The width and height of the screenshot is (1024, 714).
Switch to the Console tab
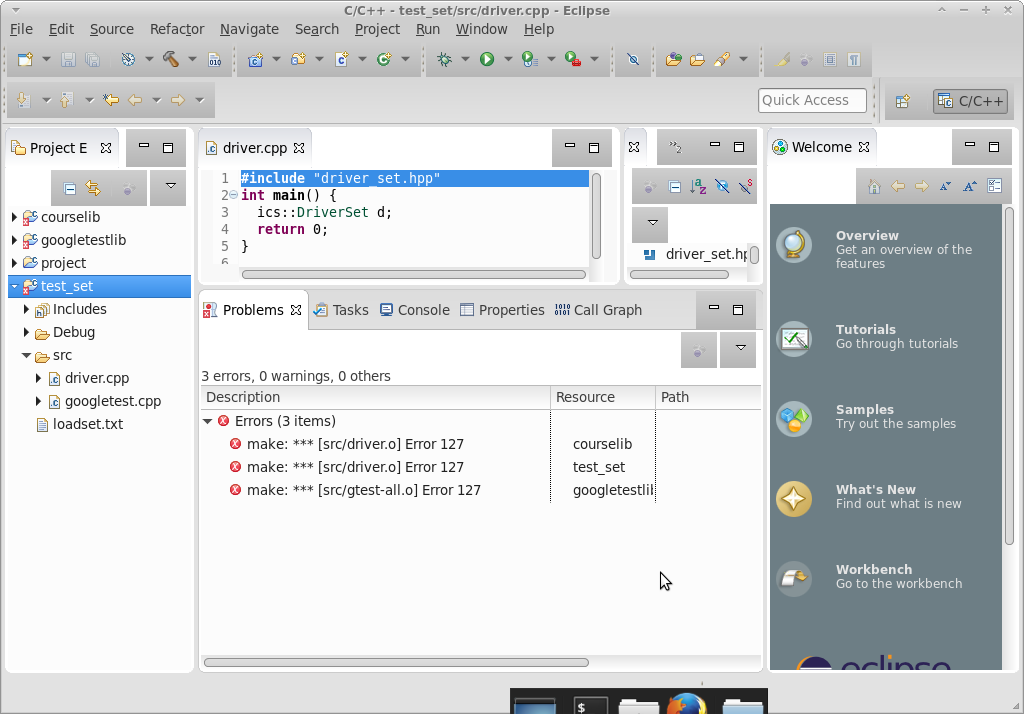coord(415,310)
